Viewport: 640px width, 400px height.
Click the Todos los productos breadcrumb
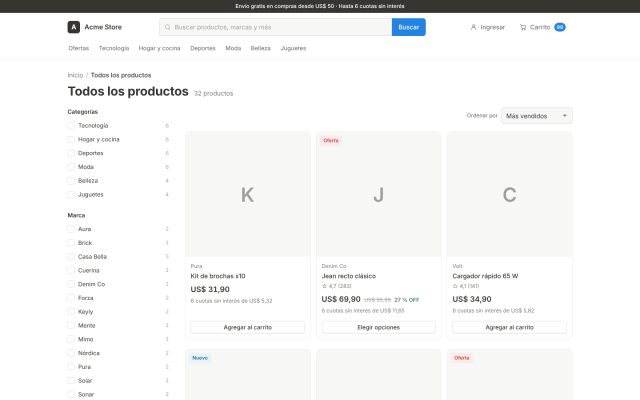click(121, 75)
